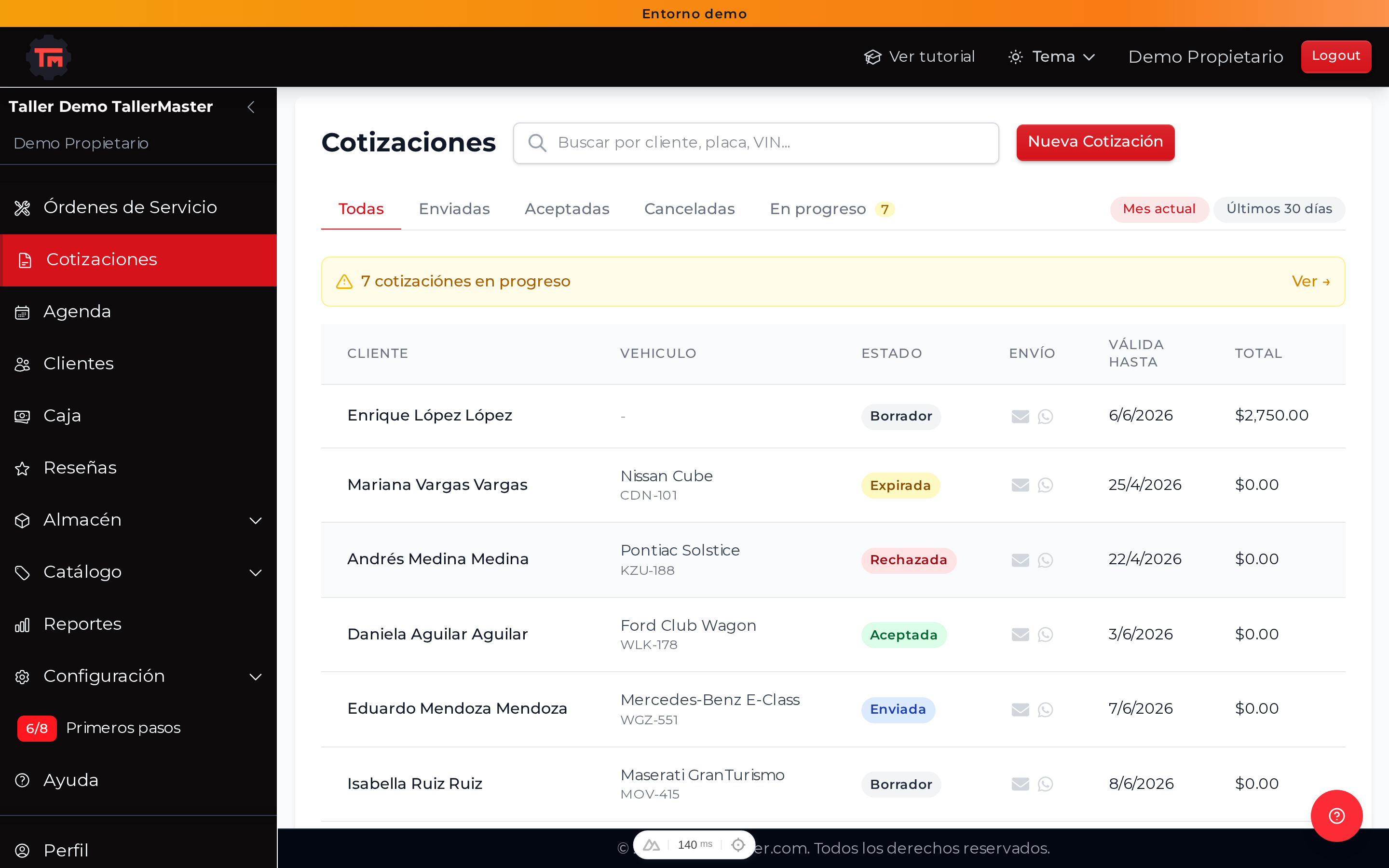The image size is (1389, 868).
Task: Click the crosshair icon in the performance widget
Action: click(x=738, y=844)
